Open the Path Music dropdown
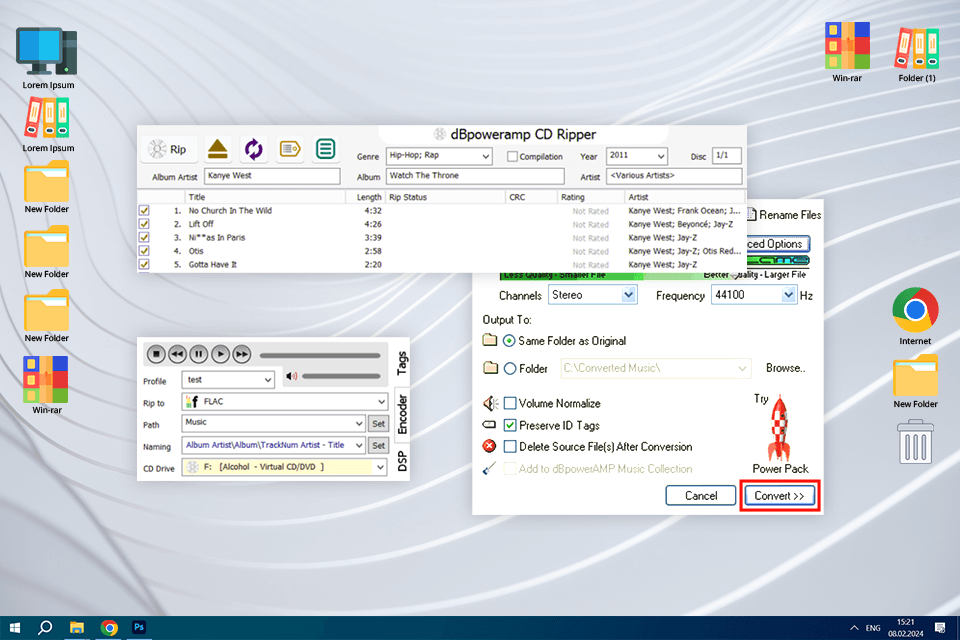Screen dimensions: 960x640 point(359,423)
